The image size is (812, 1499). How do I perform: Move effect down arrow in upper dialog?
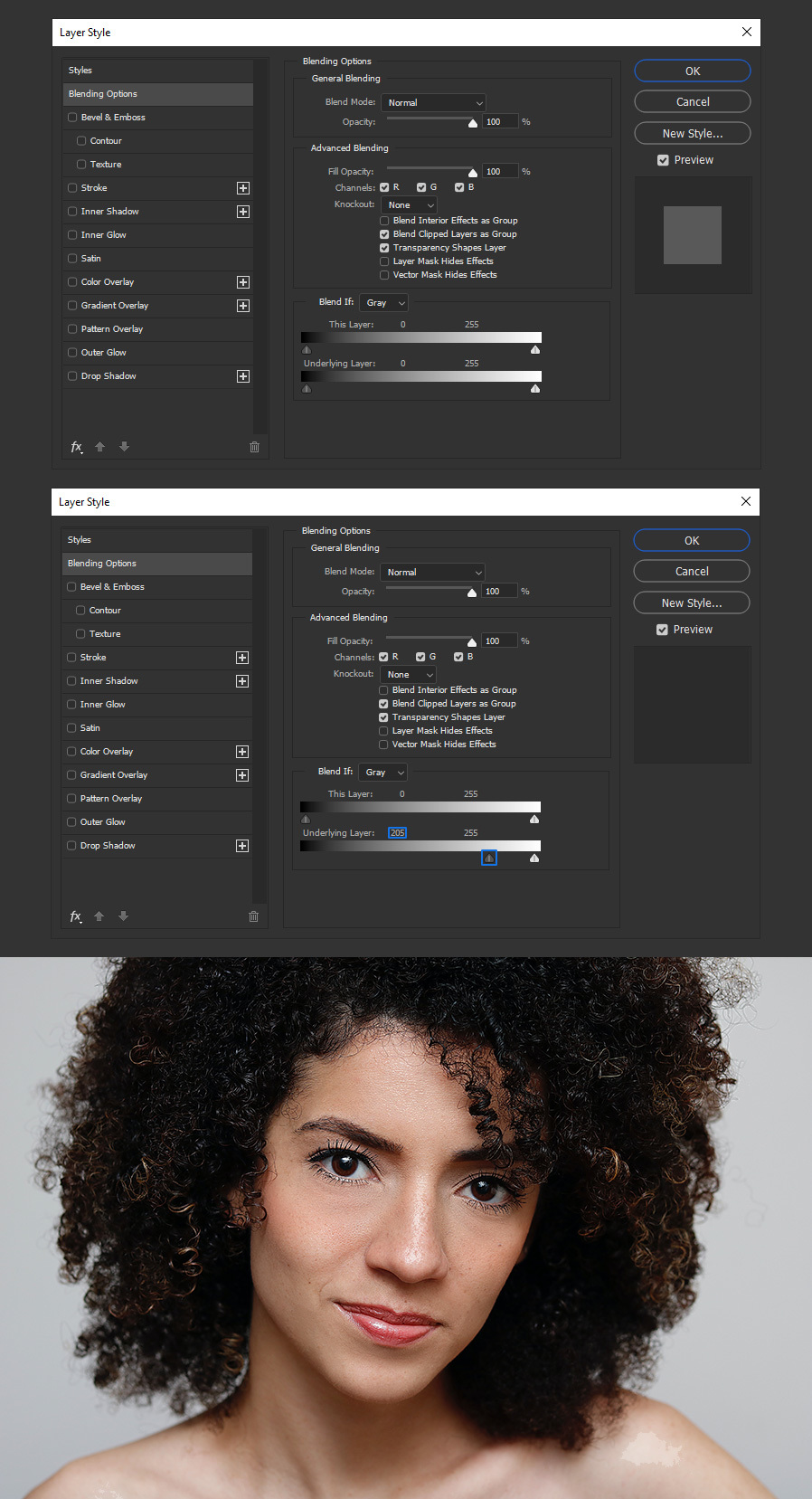[125, 447]
